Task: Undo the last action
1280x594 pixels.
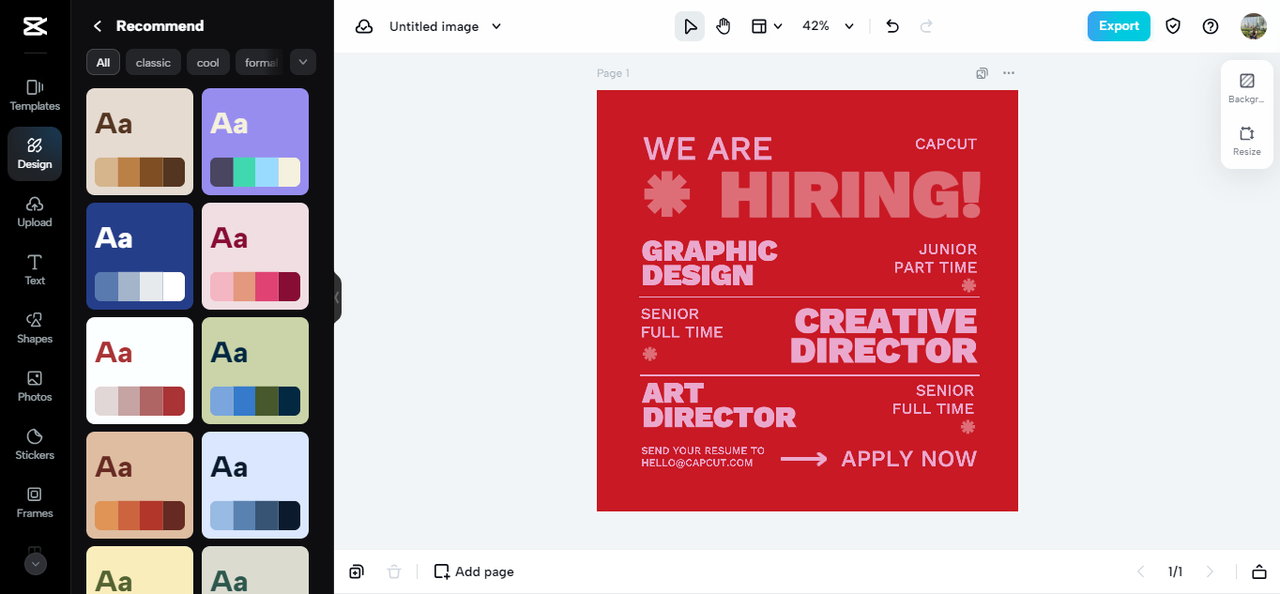Action: pos(893,26)
